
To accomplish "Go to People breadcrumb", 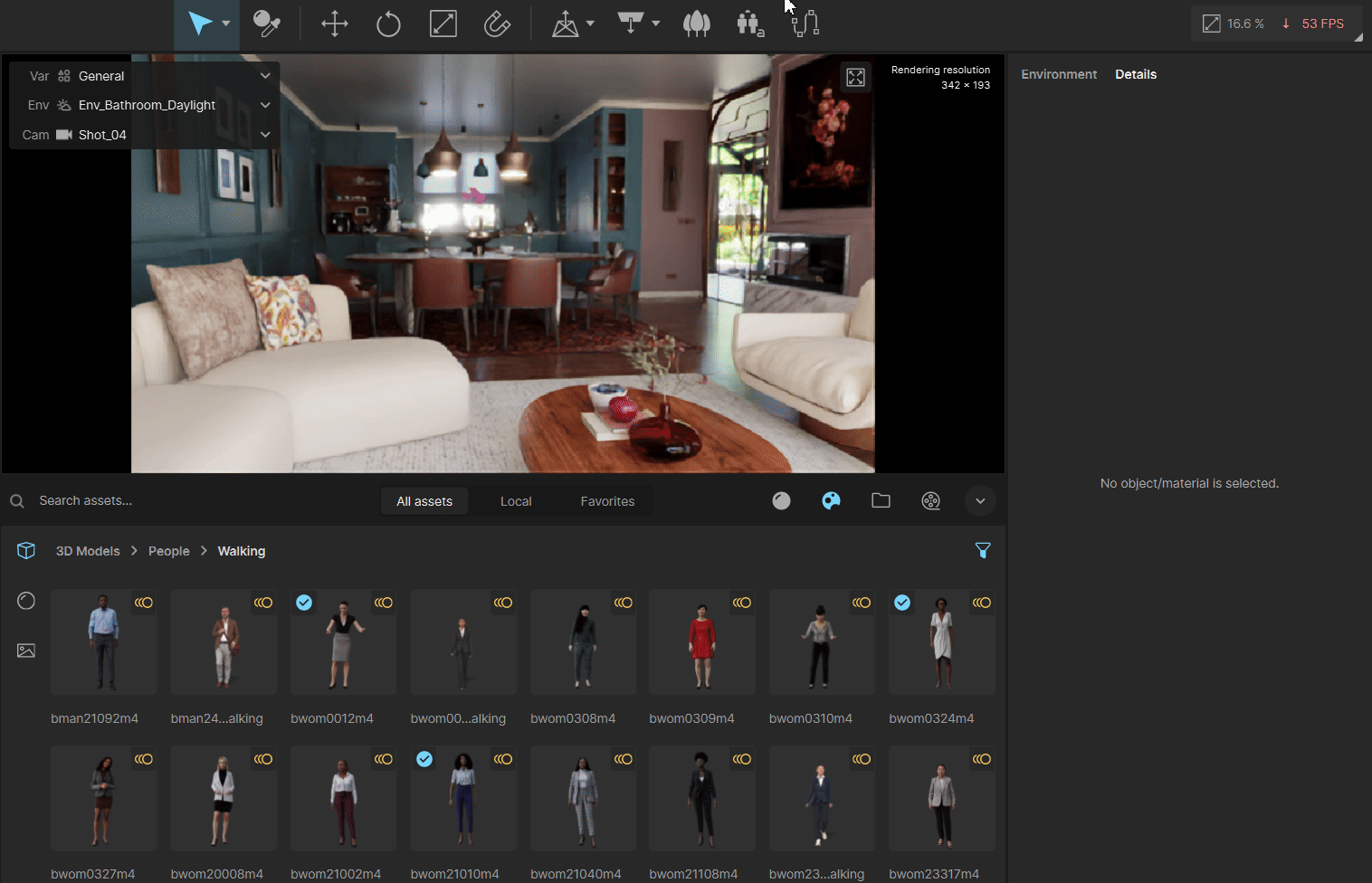I will tap(169, 551).
